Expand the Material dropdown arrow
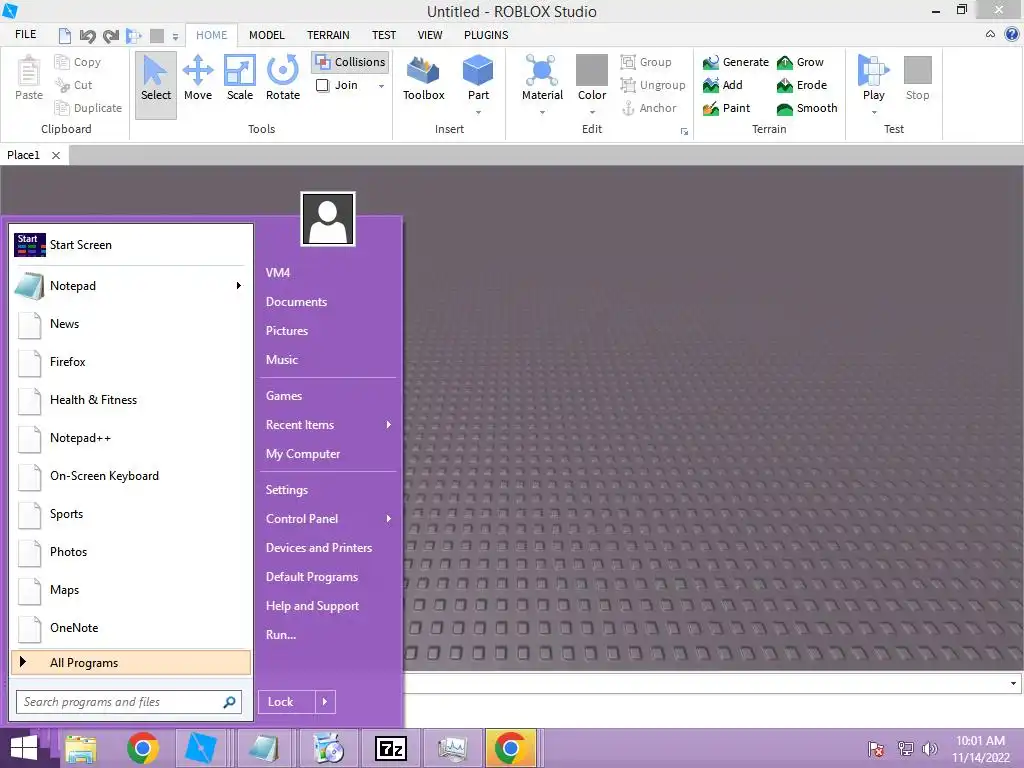 click(x=542, y=112)
